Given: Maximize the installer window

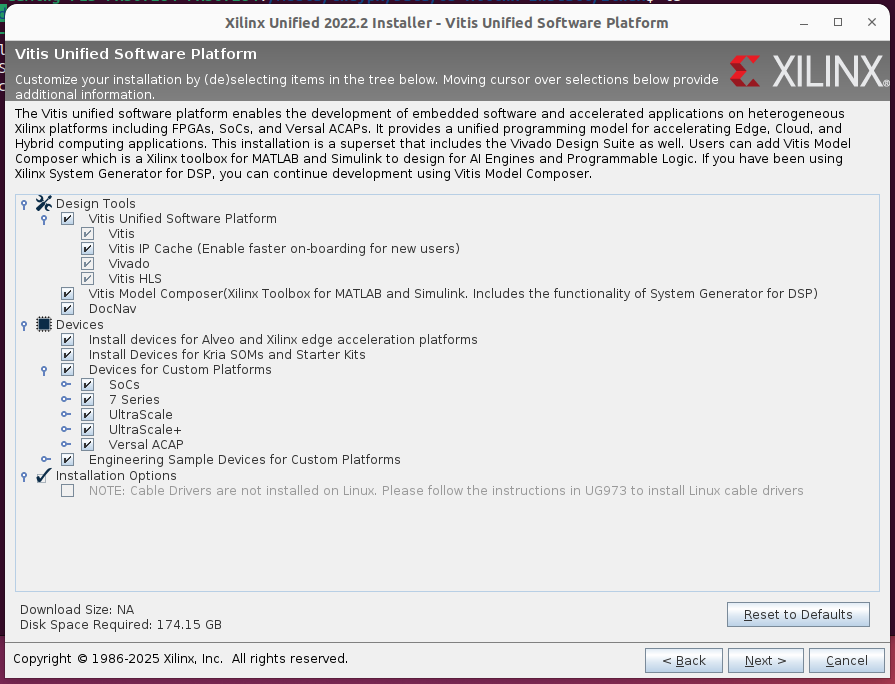Looking at the screenshot, I should [838, 22].
